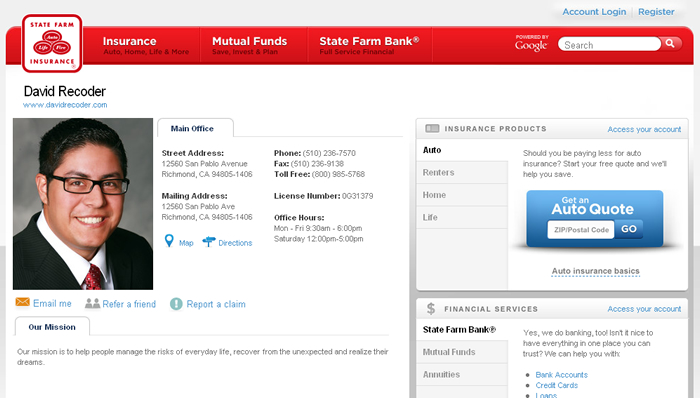Click the Mon - Fri office hours line
The width and height of the screenshot is (700, 398).
point(318,228)
